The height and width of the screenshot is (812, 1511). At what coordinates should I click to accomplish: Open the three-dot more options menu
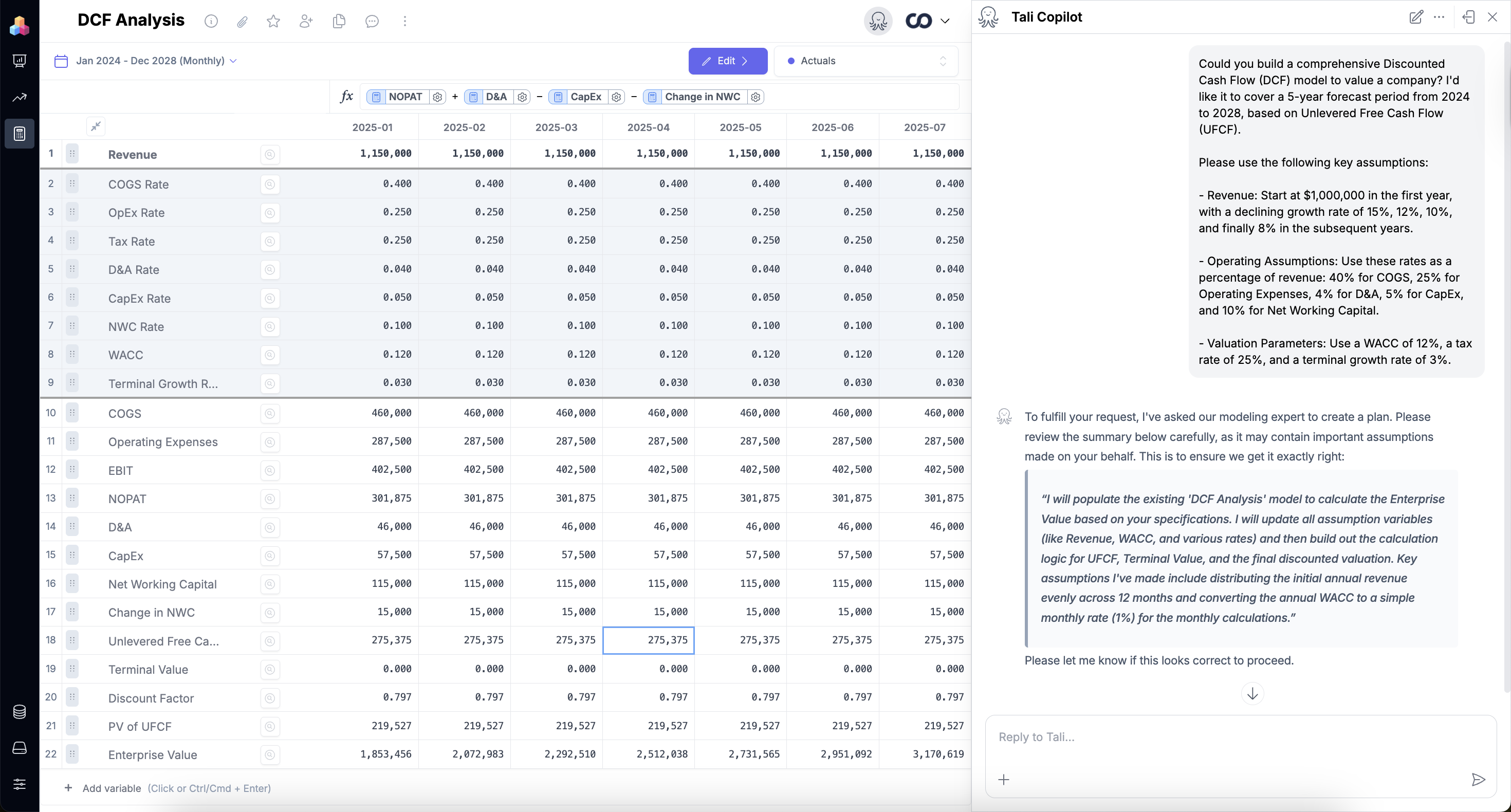[405, 21]
